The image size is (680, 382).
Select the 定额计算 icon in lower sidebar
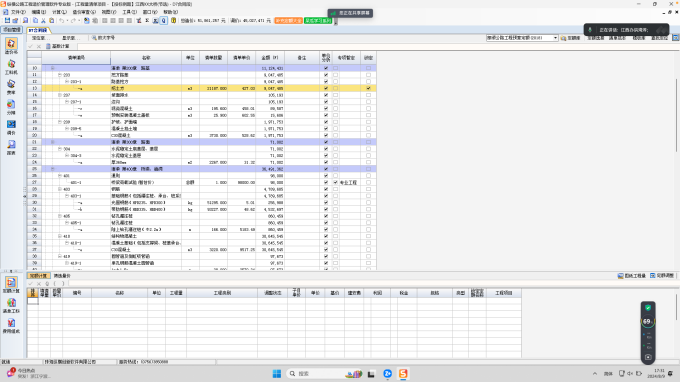[x=11, y=285]
